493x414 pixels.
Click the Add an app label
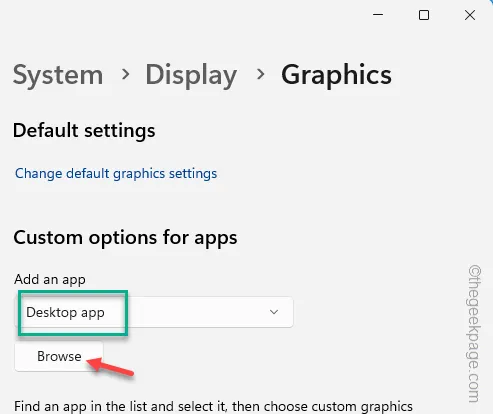[50, 279]
